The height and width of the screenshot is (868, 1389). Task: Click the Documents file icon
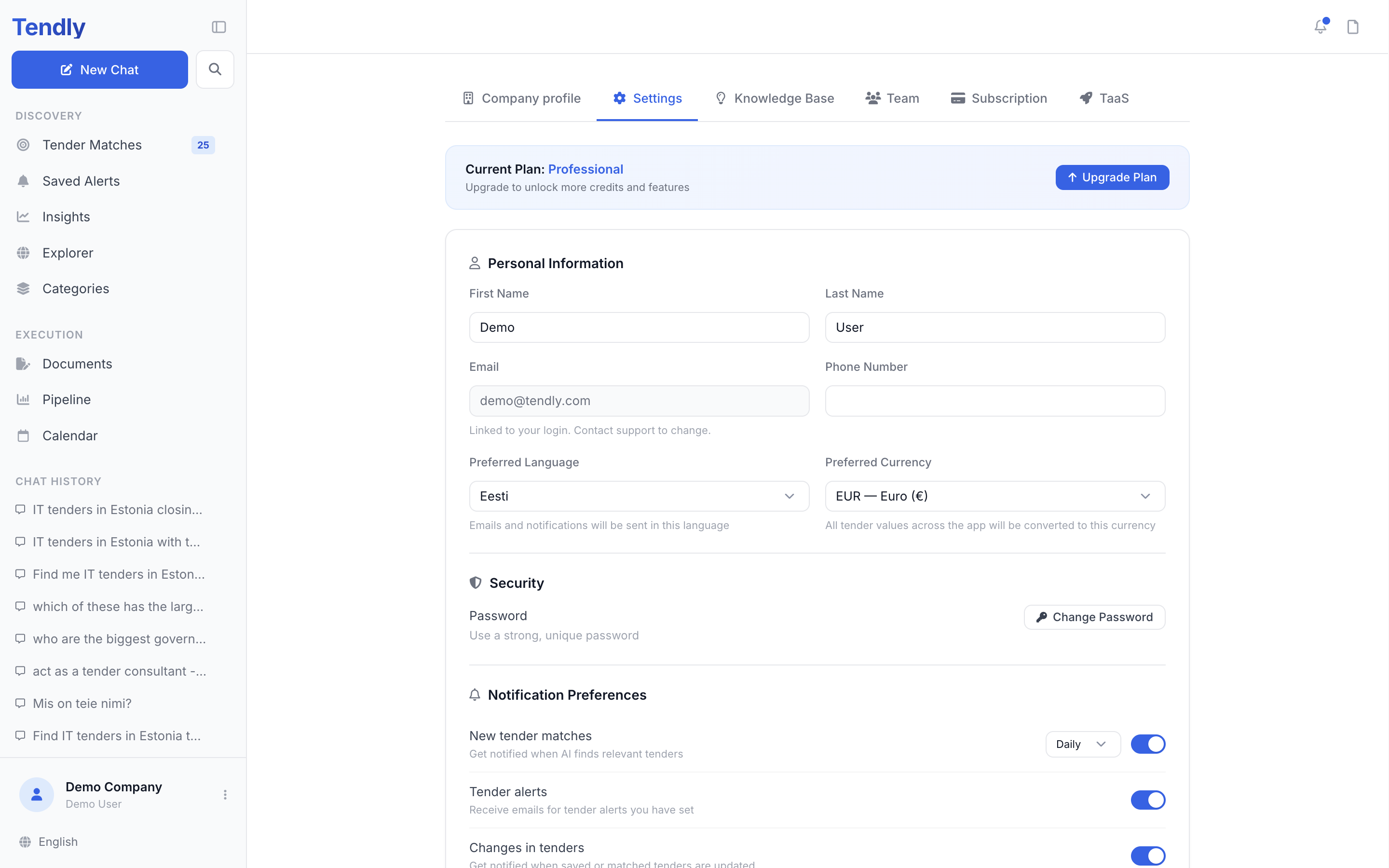click(x=23, y=364)
